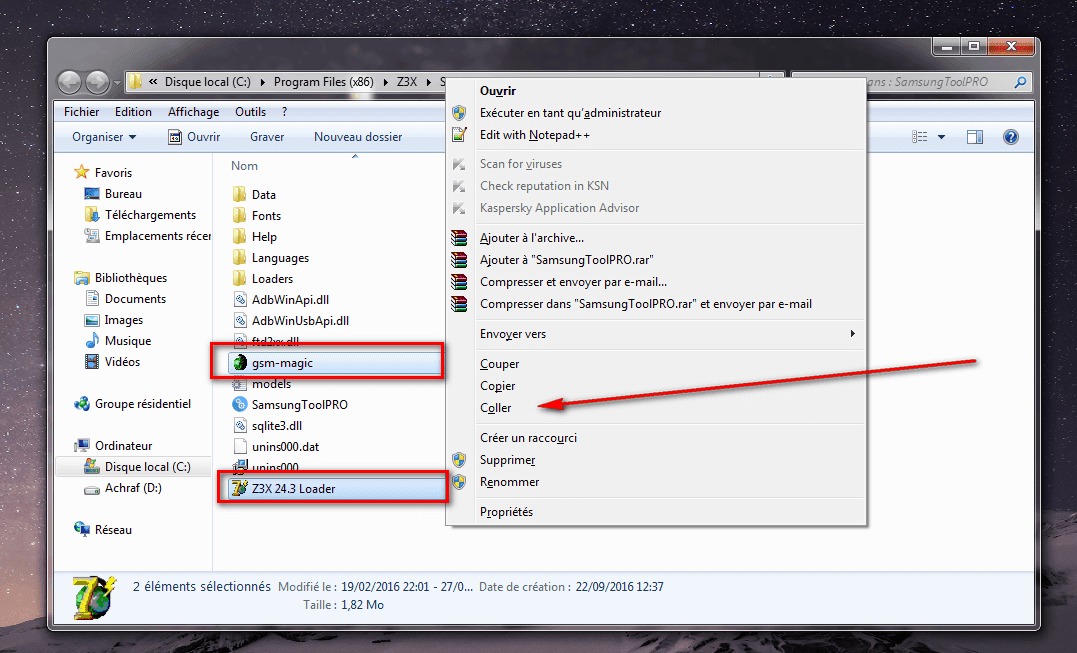Click the Fonts folder icon
1077x653 pixels.
point(240,216)
